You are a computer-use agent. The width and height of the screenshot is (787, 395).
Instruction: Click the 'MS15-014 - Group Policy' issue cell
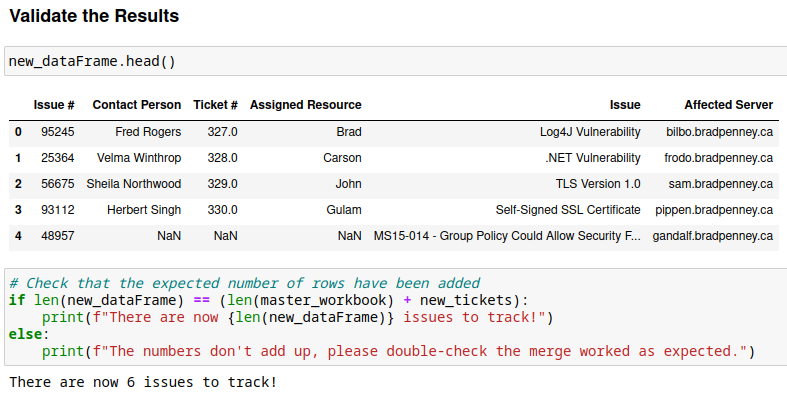pos(507,236)
